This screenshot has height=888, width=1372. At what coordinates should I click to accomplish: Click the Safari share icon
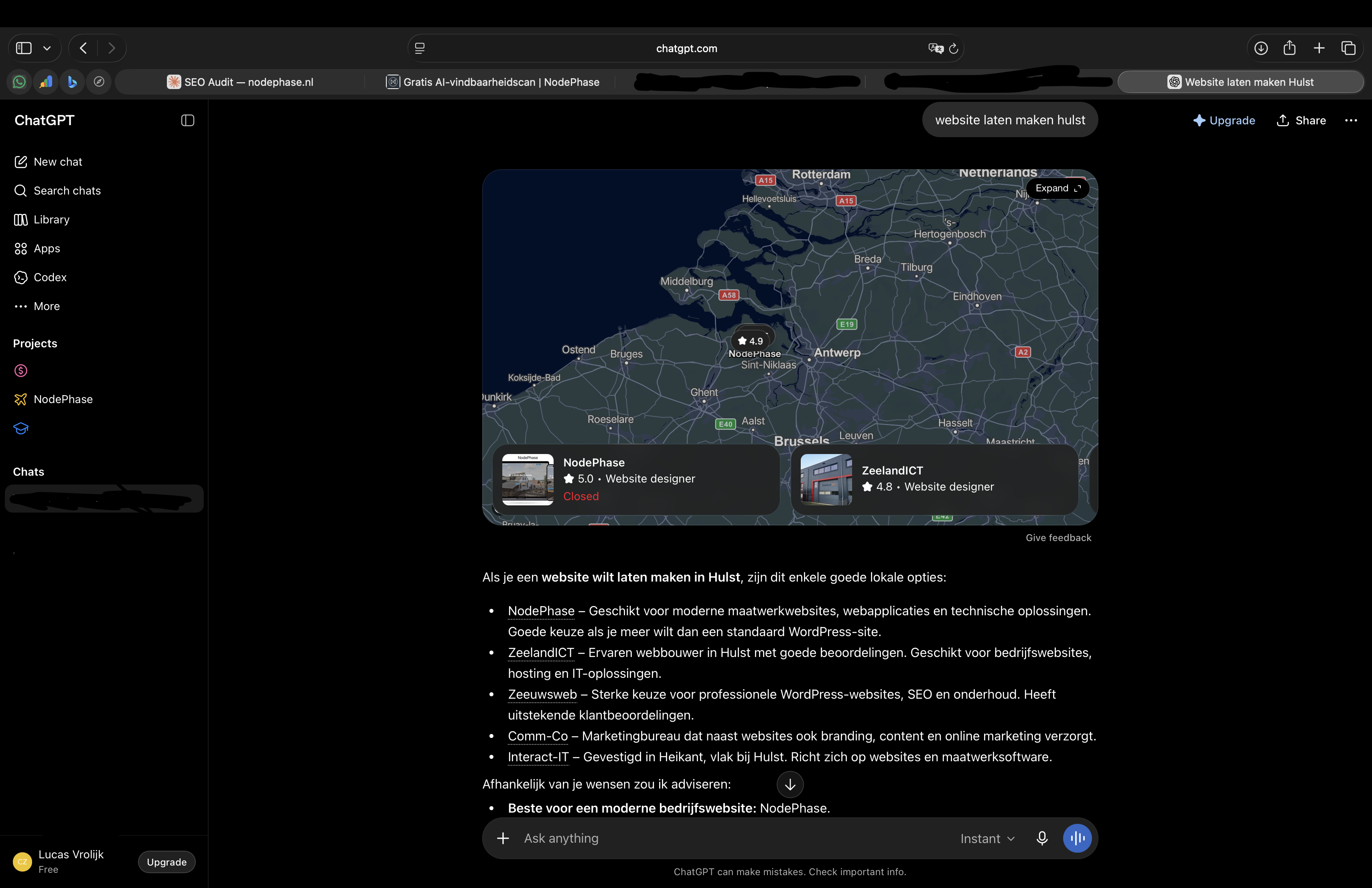[x=1290, y=49]
